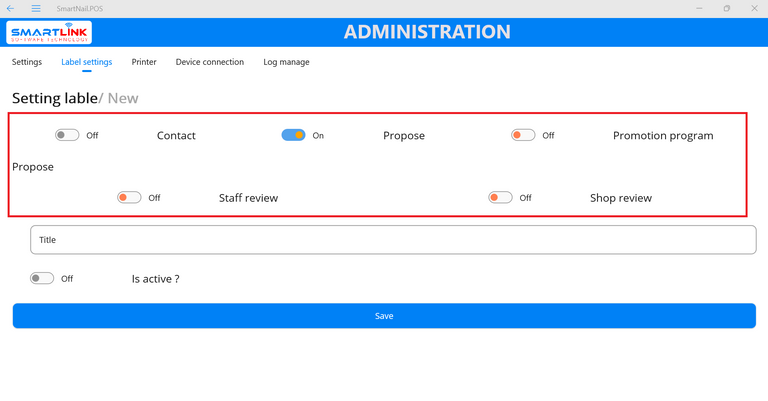
Task: Enable the Promotion program toggle
Action: click(523, 135)
